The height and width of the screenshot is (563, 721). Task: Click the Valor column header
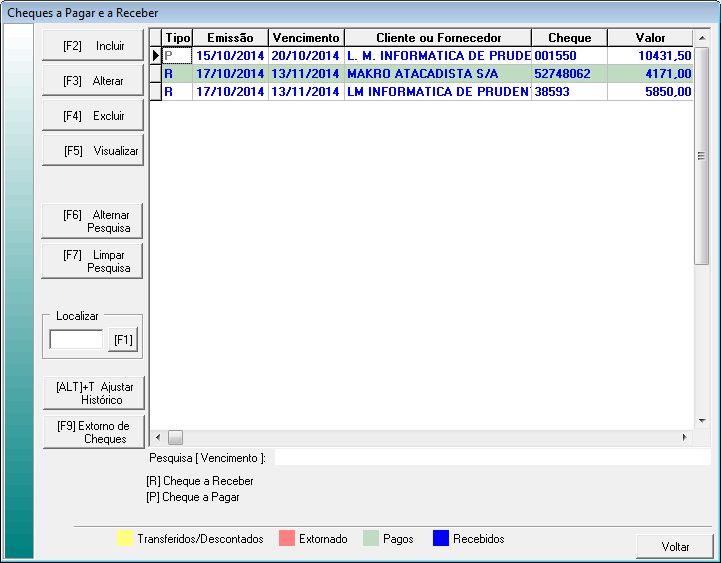point(650,38)
